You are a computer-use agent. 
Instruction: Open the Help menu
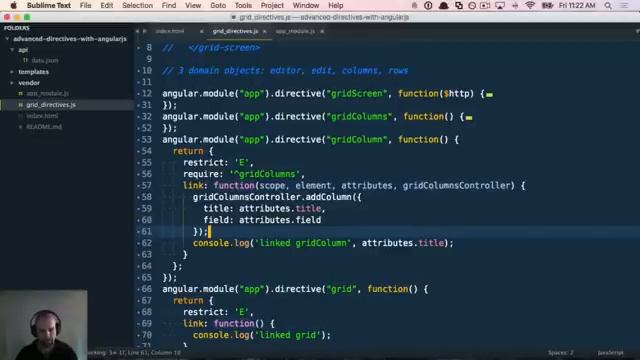point(336,5)
